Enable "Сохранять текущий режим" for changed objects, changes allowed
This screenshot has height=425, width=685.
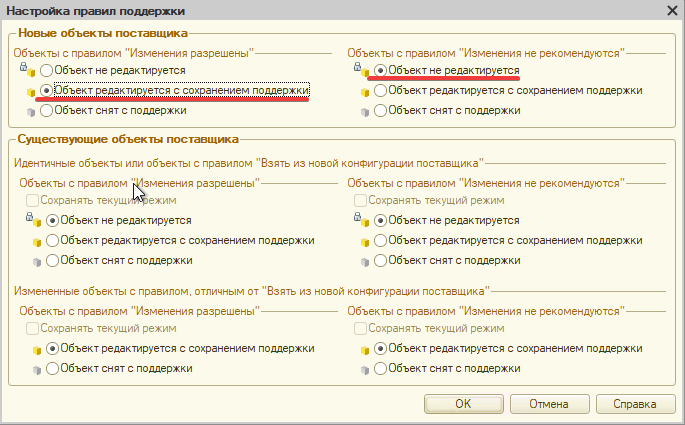point(32,329)
